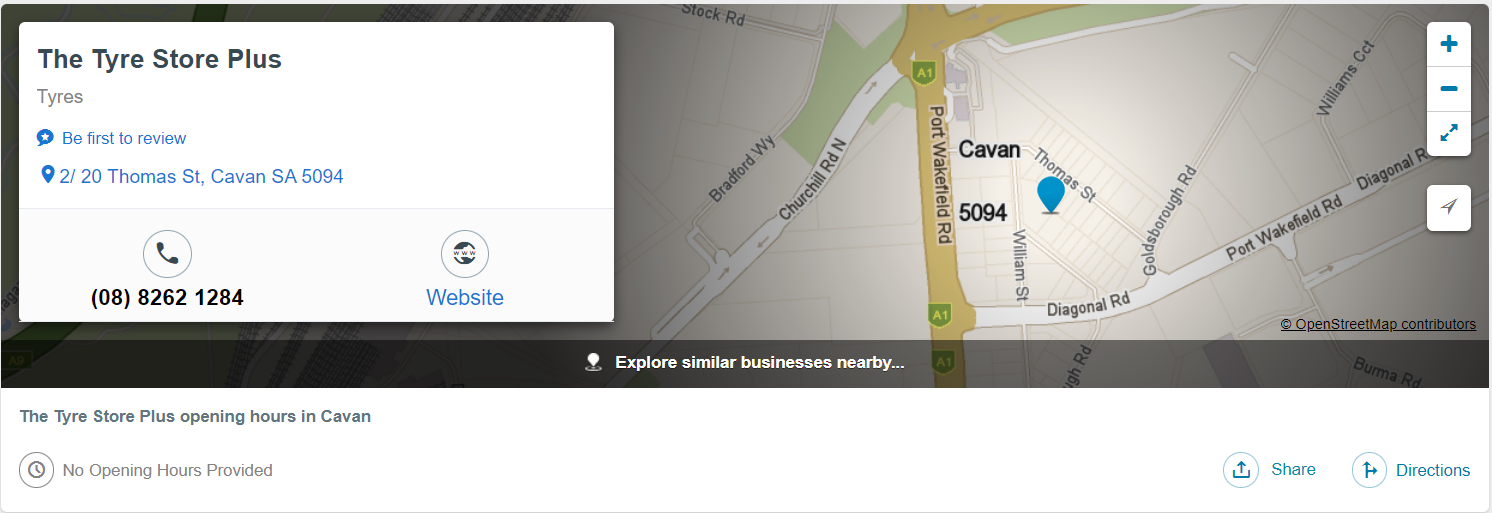Click the www website globe icon

pos(465,254)
